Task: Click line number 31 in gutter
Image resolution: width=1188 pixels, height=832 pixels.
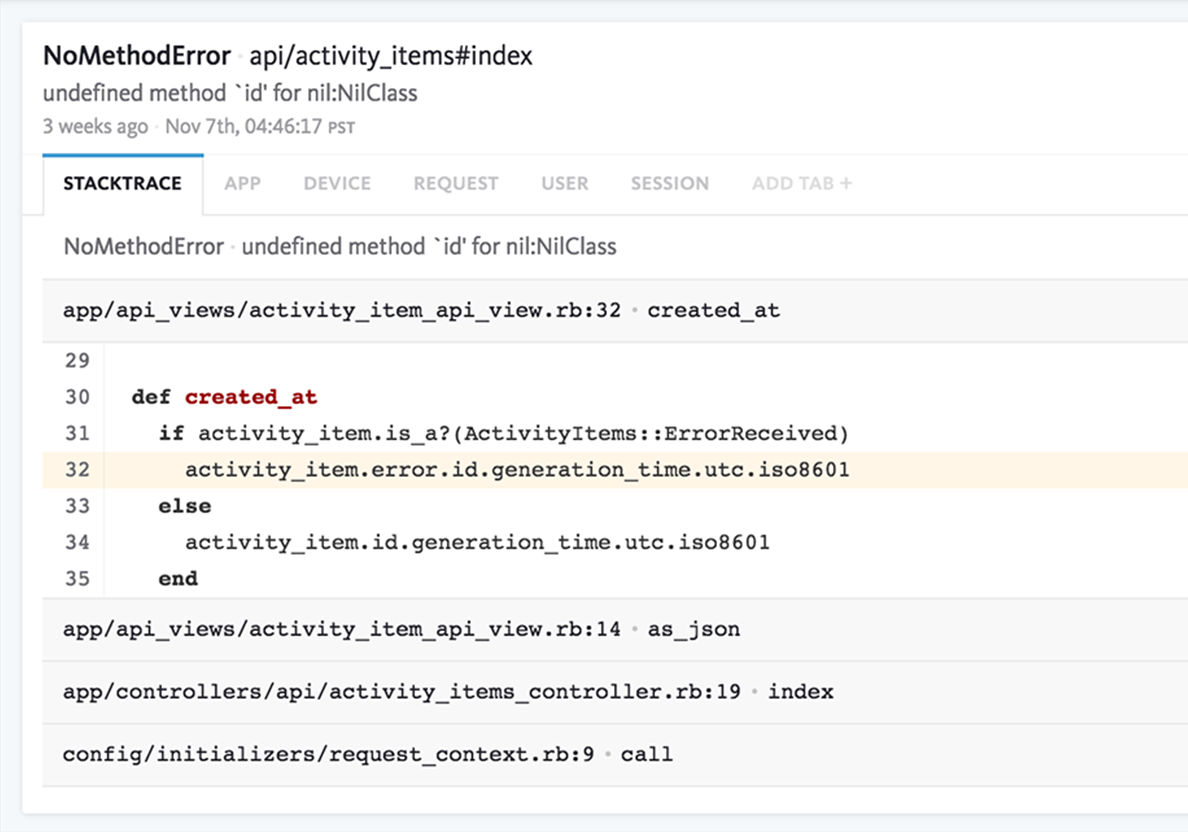Action: pyautogui.click(x=77, y=433)
